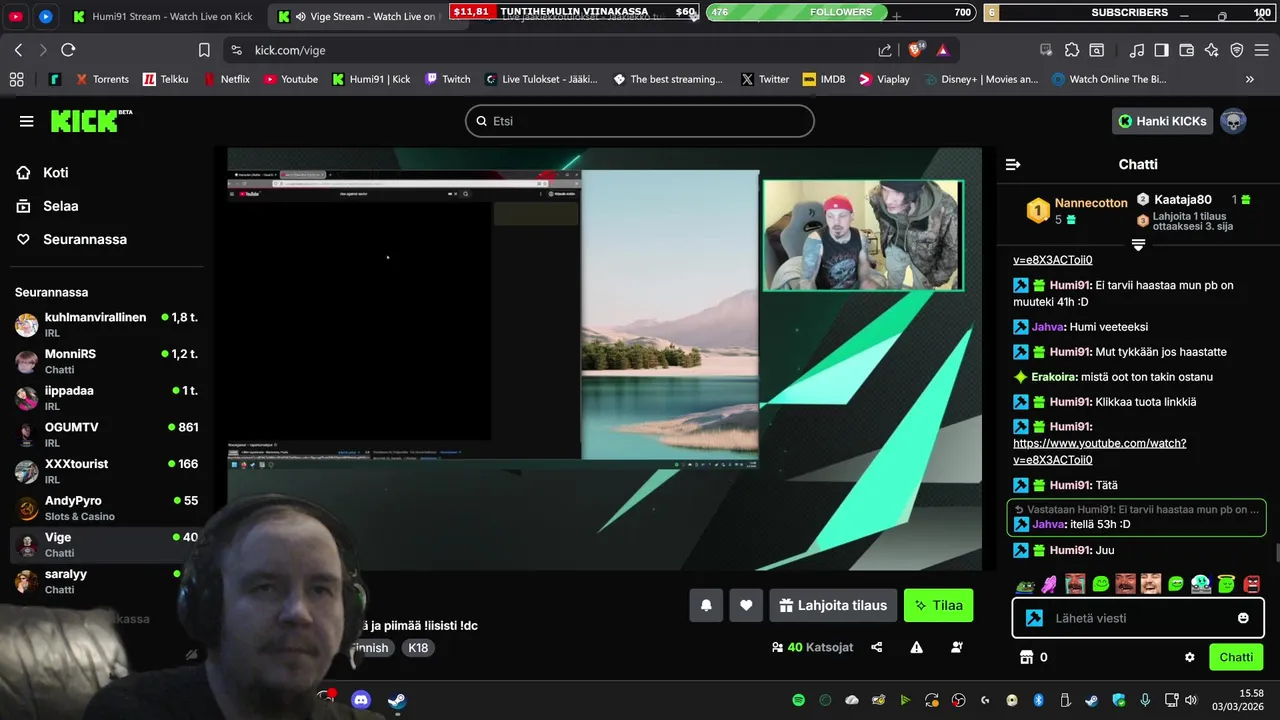Viewport: 1280px width, 720px height.
Task: Click Kaataja80 in the leaderboard
Action: (1183, 200)
